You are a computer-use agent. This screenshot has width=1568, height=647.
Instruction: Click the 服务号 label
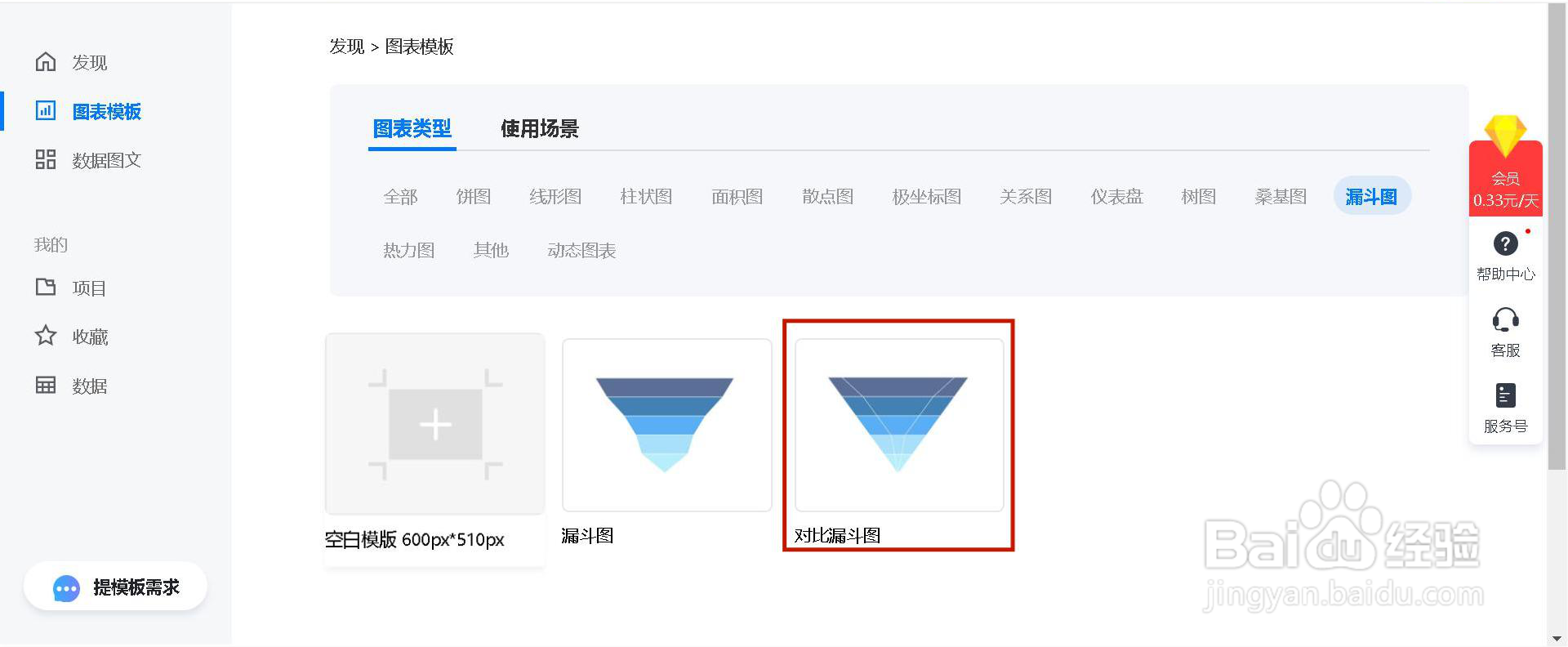[x=1505, y=426]
